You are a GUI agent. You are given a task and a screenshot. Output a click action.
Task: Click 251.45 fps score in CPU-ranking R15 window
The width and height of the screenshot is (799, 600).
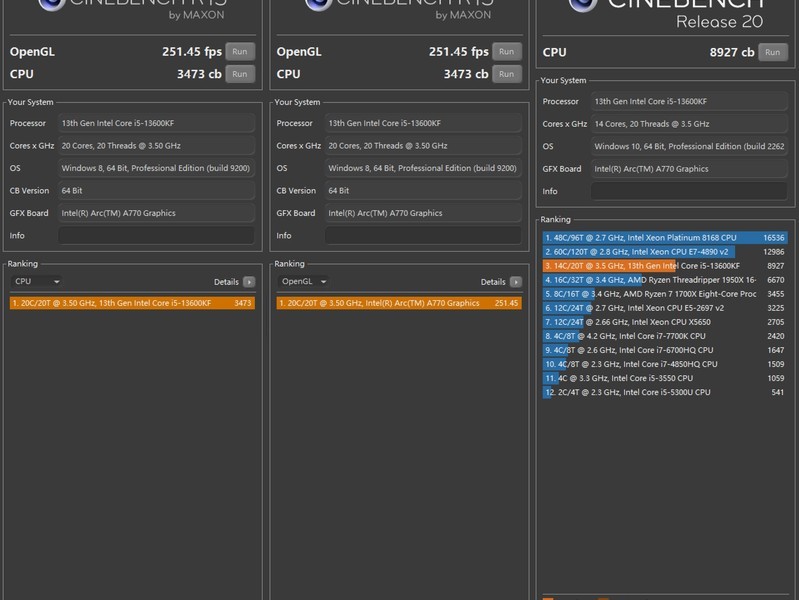pos(192,51)
